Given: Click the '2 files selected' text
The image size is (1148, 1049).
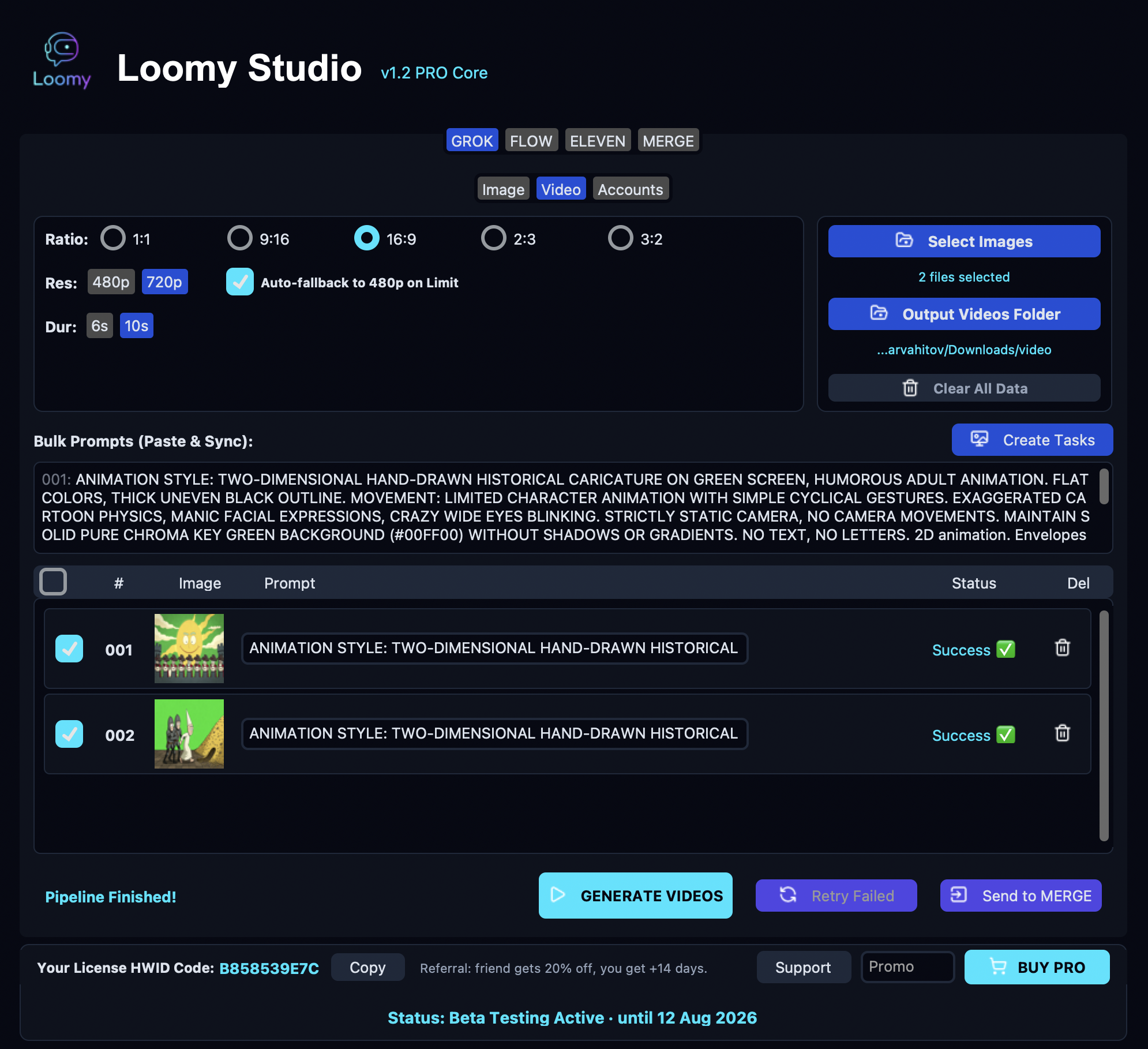Looking at the screenshot, I should click(x=964, y=277).
